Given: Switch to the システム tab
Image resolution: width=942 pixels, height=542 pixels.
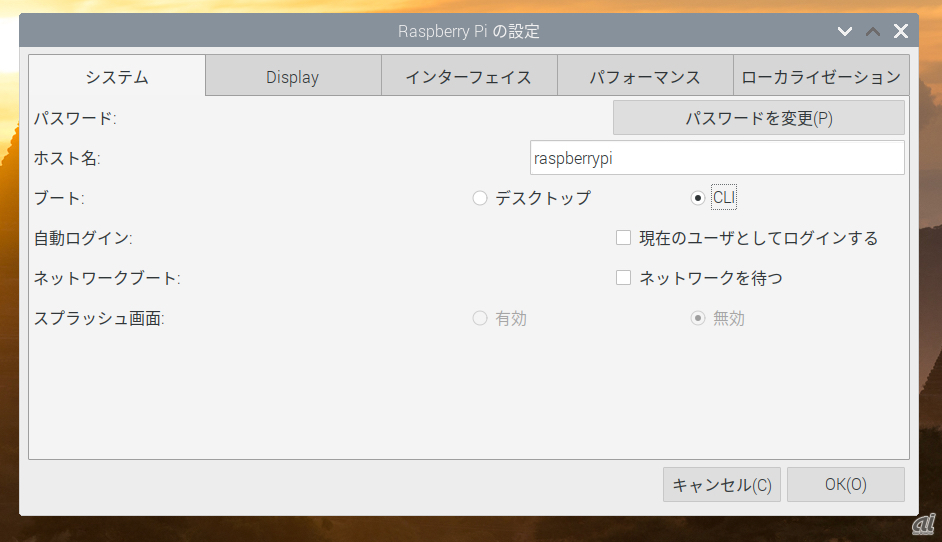Looking at the screenshot, I should 117,76.
